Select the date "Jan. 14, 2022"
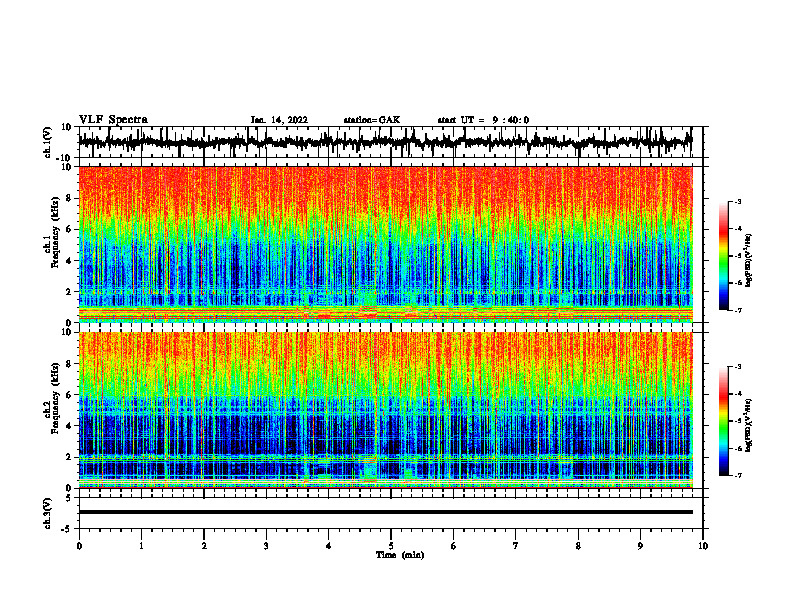This screenshot has width=792, height=612. tap(279, 120)
